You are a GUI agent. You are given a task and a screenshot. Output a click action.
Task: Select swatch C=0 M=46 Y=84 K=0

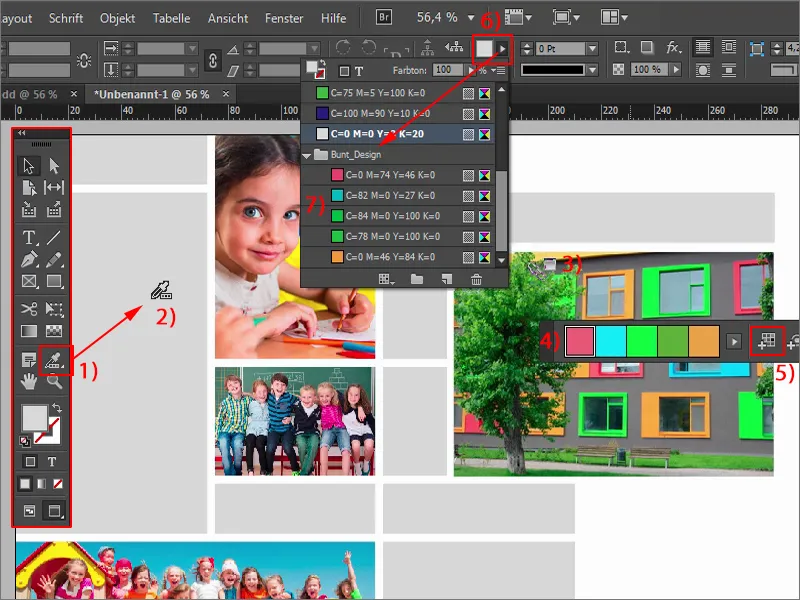point(398,257)
